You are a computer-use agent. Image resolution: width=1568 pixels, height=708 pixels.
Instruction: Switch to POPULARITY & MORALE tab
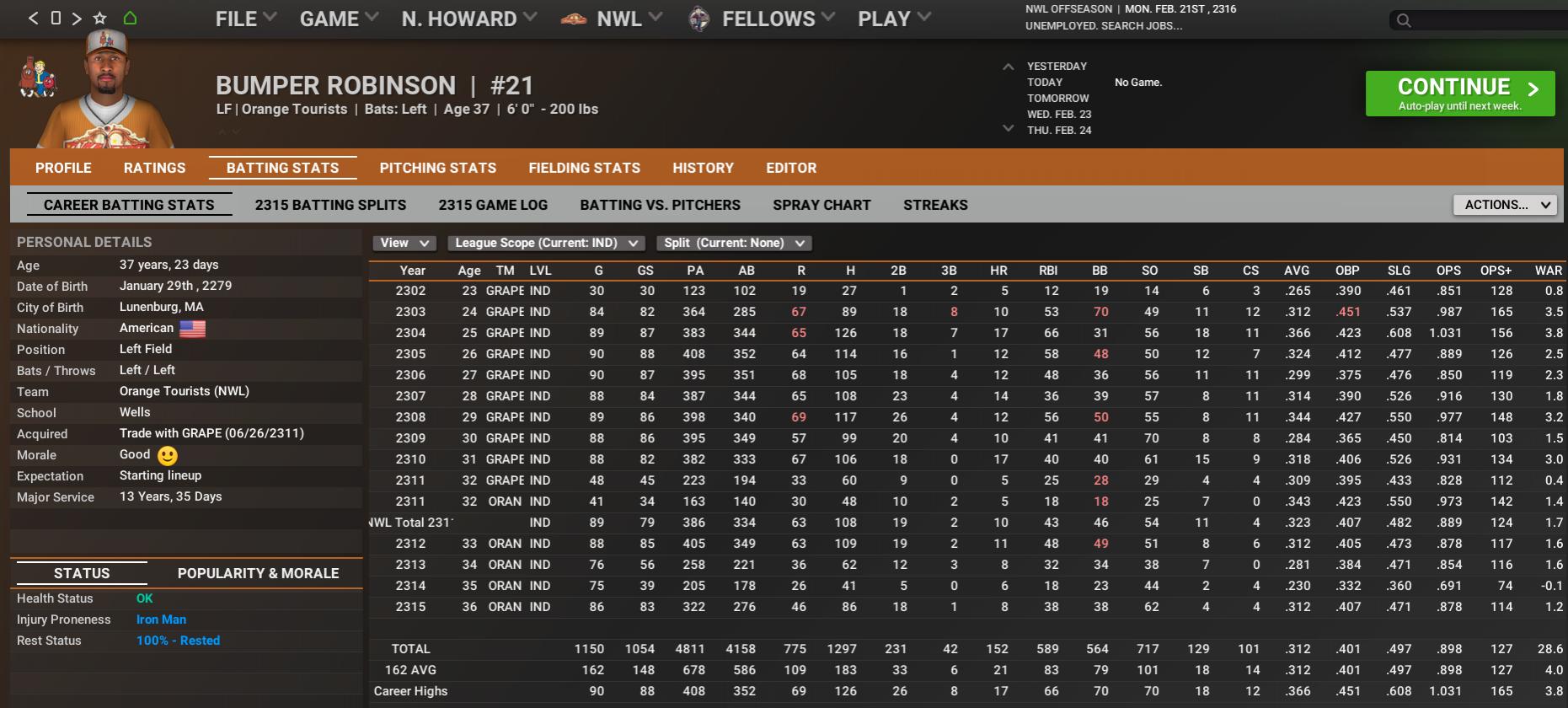pyautogui.click(x=258, y=573)
